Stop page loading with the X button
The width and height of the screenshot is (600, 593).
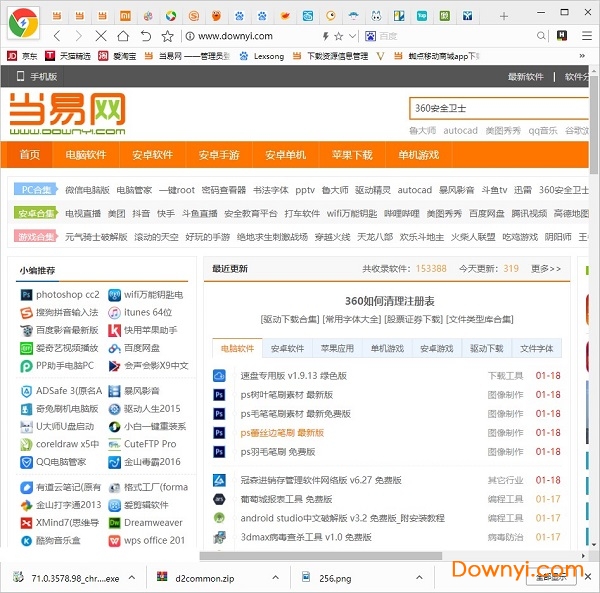(100, 36)
